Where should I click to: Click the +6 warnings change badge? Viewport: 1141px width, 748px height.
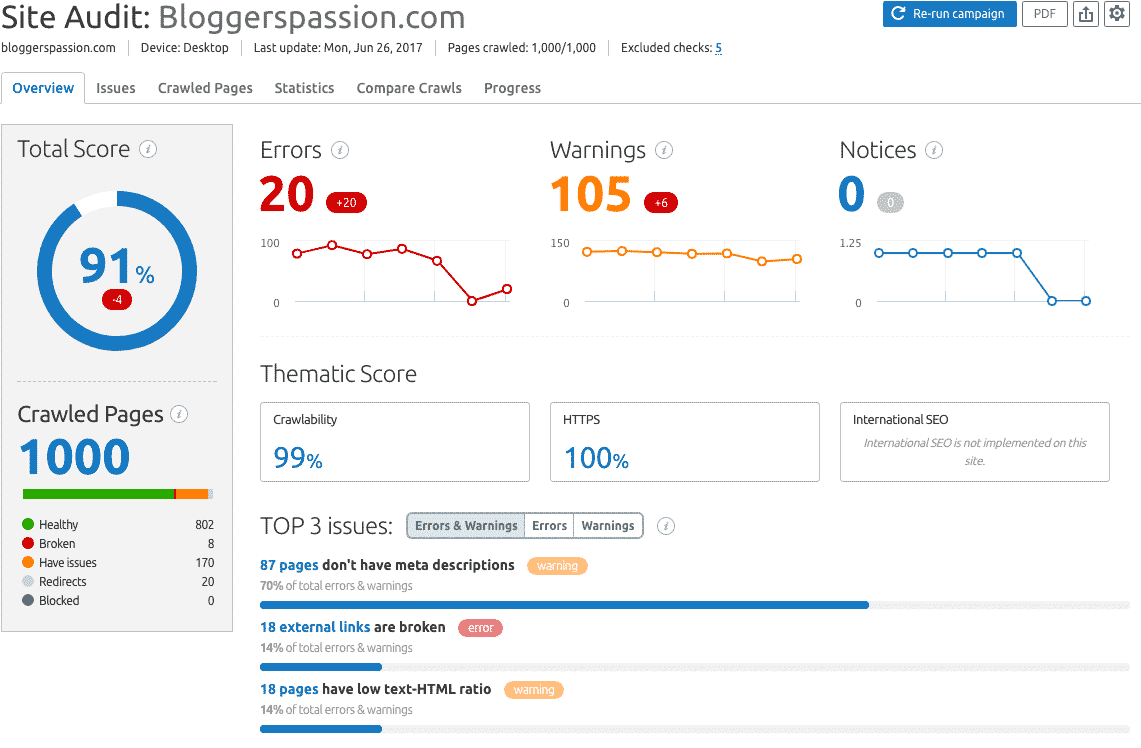tap(661, 202)
